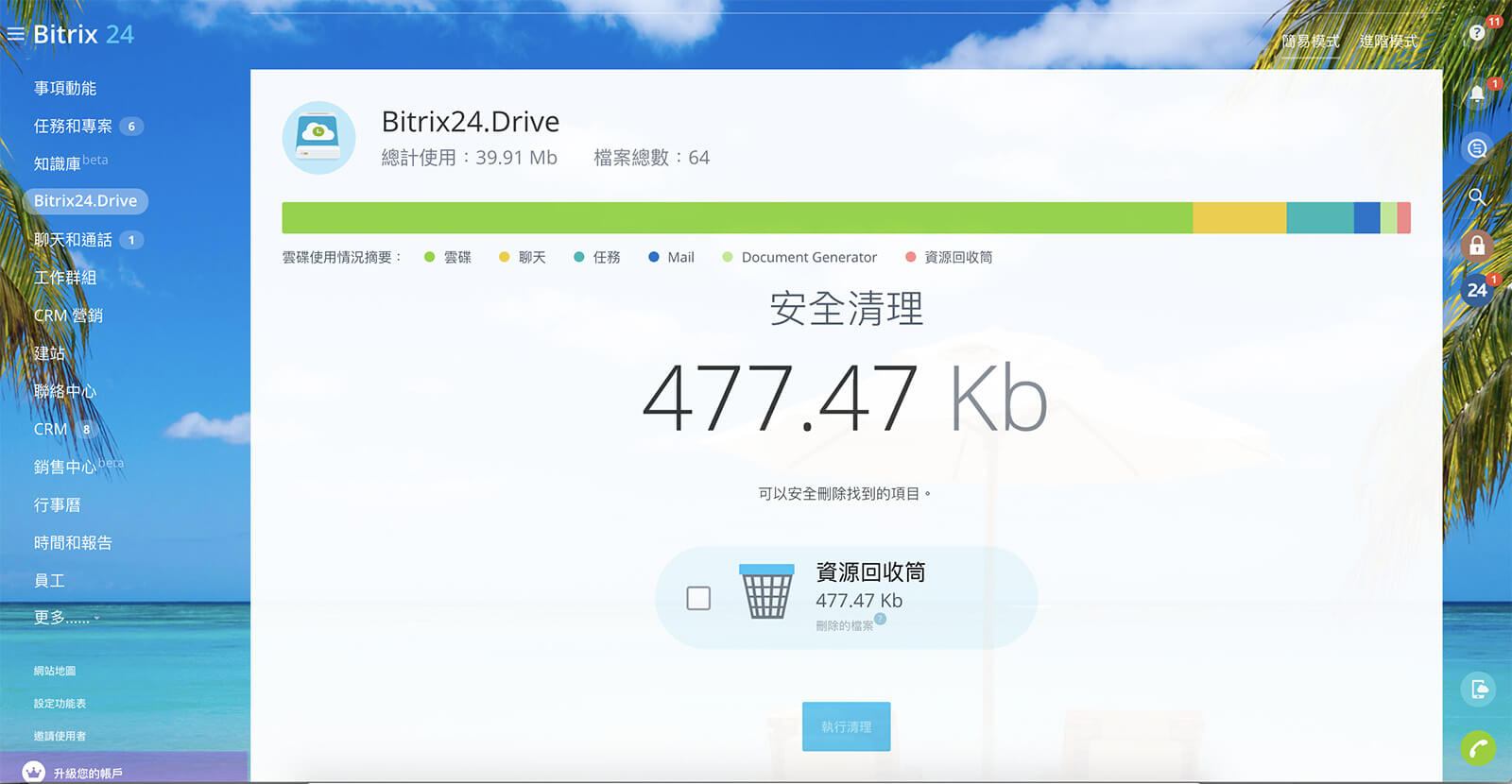The width and height of the screenshot is (1512, 784).
Task: Click the red 資源回收筒 segment of usage bar
Action: tap(1403, 217)
